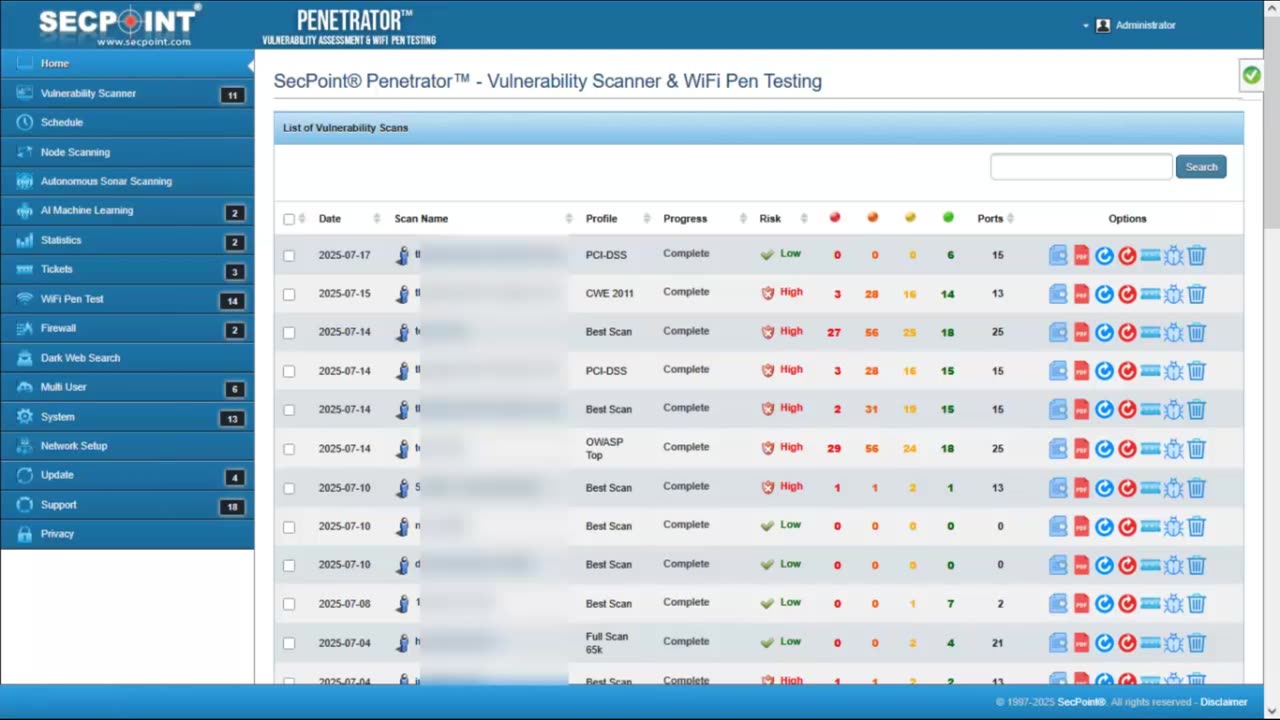The image size is (1280, 720).
Task: Open blue report icon in Full Scan 65k row
Action: tap(1058, 643)
